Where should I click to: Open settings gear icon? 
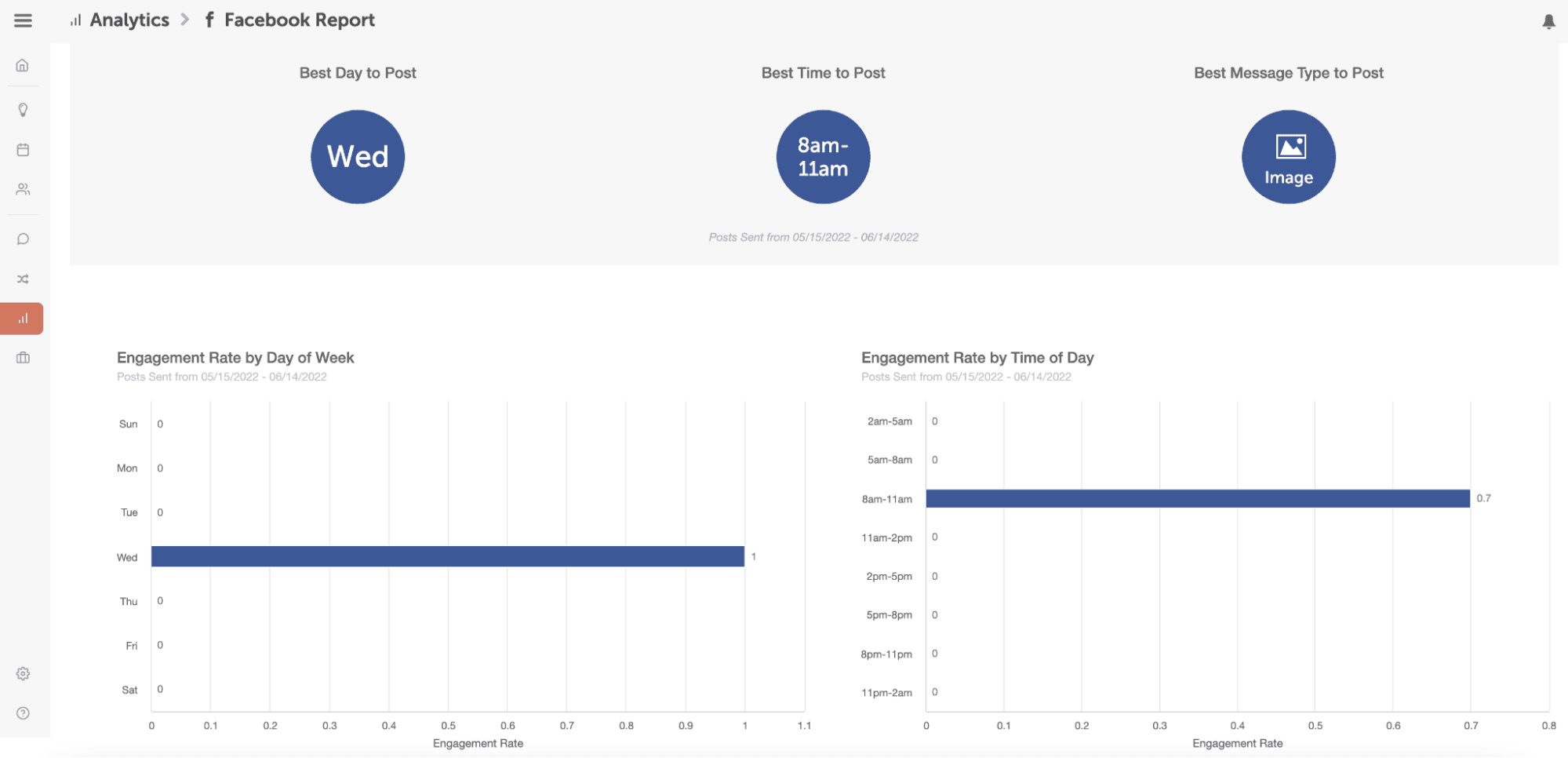click(x=23, y=673)
